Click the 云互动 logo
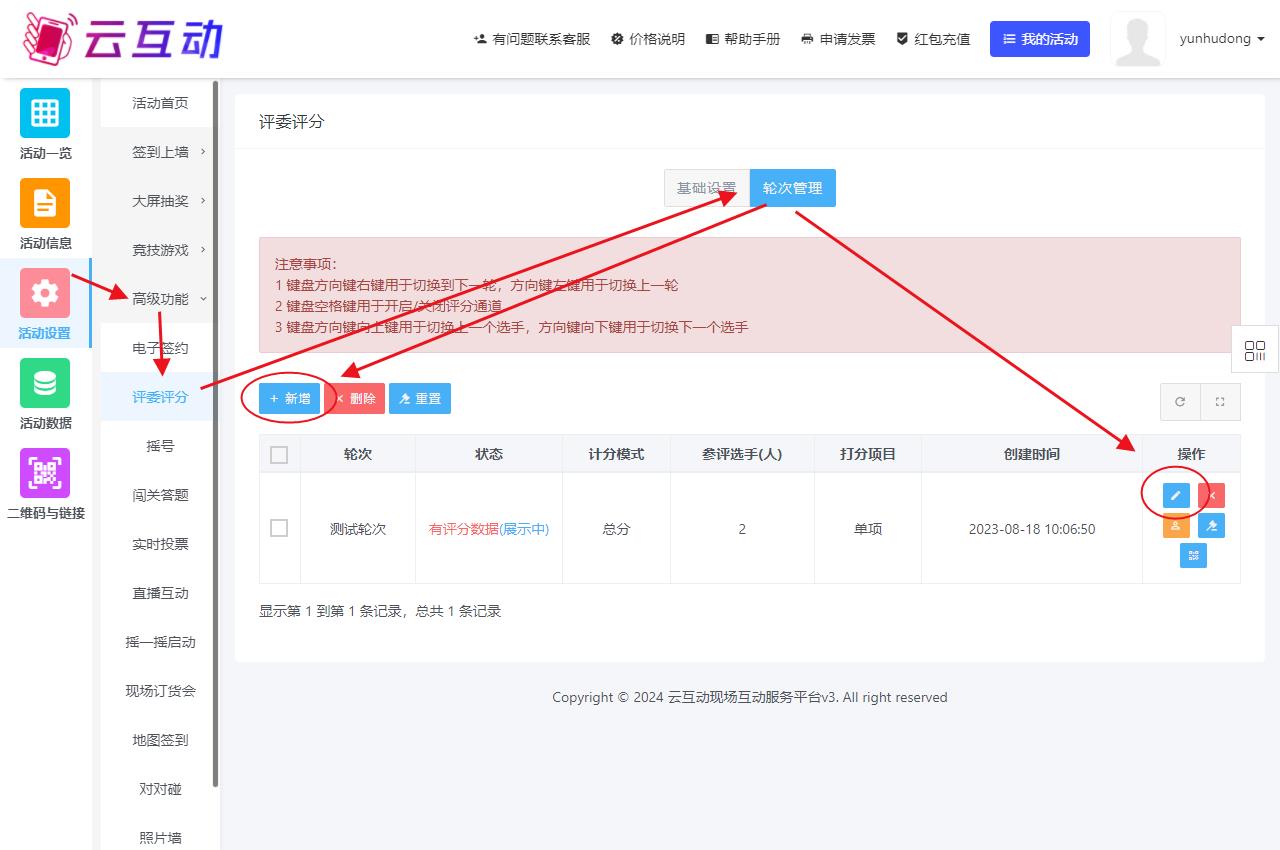Screen dimensions: 1280x850 (x=122, y=38)
